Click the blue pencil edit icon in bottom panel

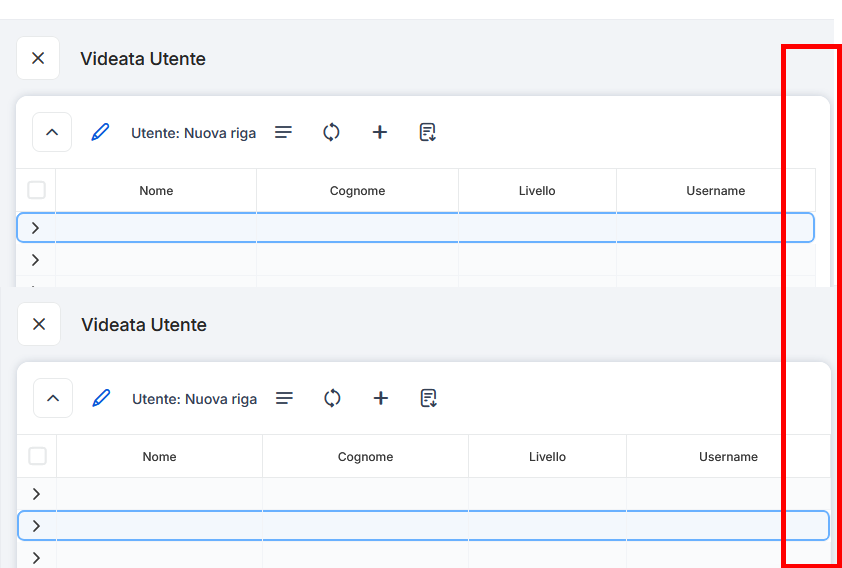click(101, 398)
